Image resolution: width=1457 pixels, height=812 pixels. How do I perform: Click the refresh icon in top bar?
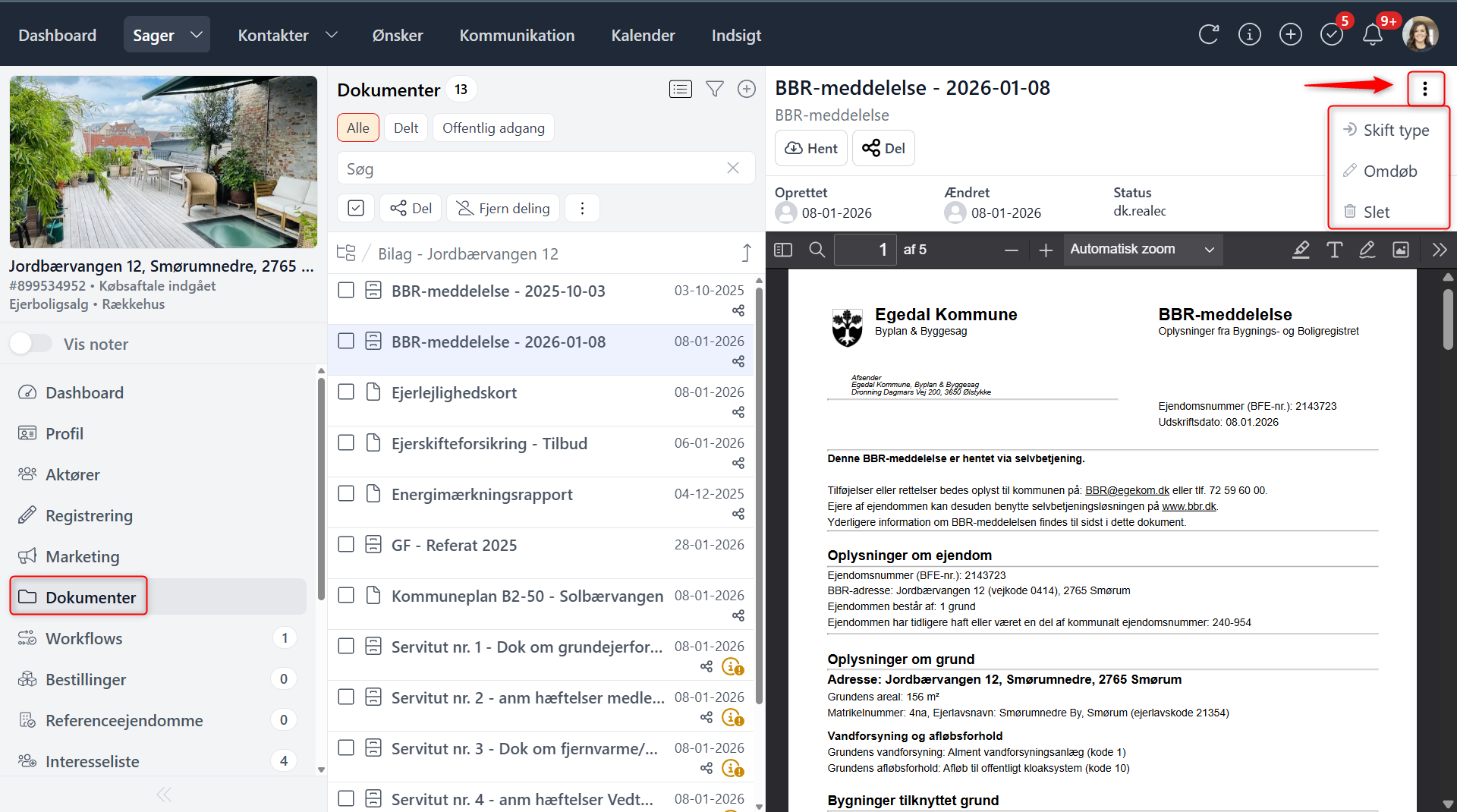coord(1208,35)
